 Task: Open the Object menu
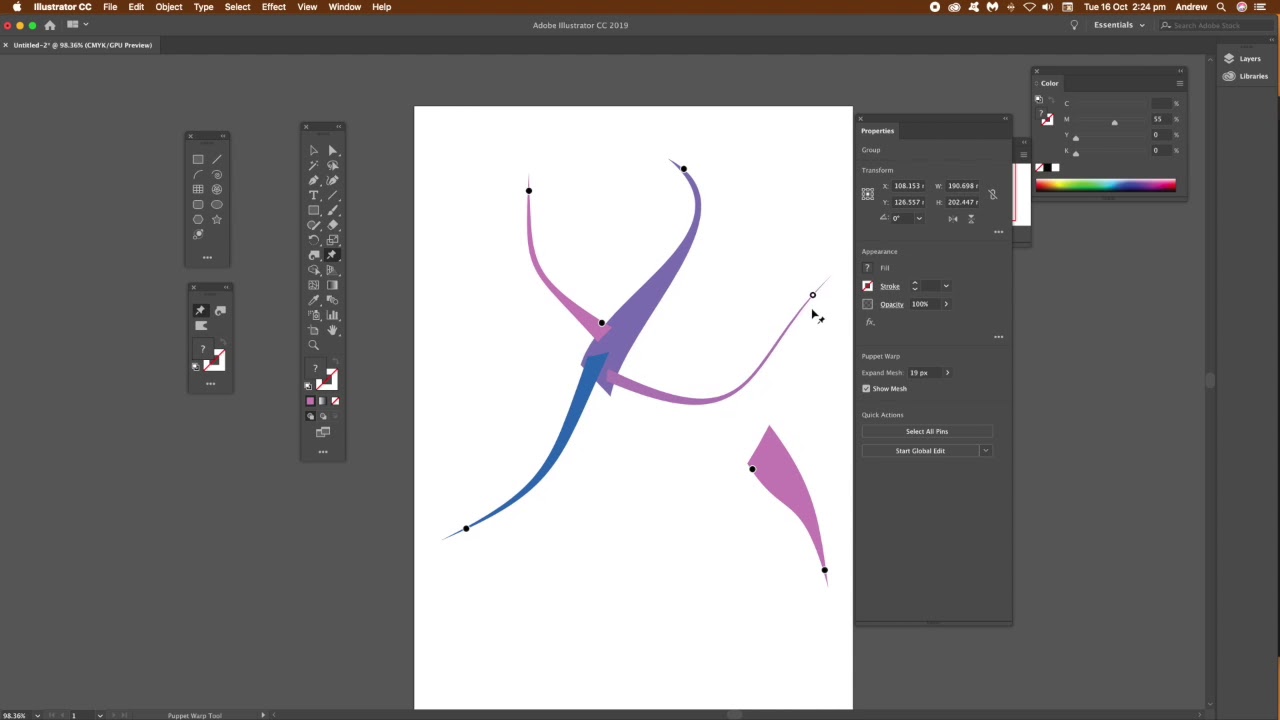[x=168, y=7]
